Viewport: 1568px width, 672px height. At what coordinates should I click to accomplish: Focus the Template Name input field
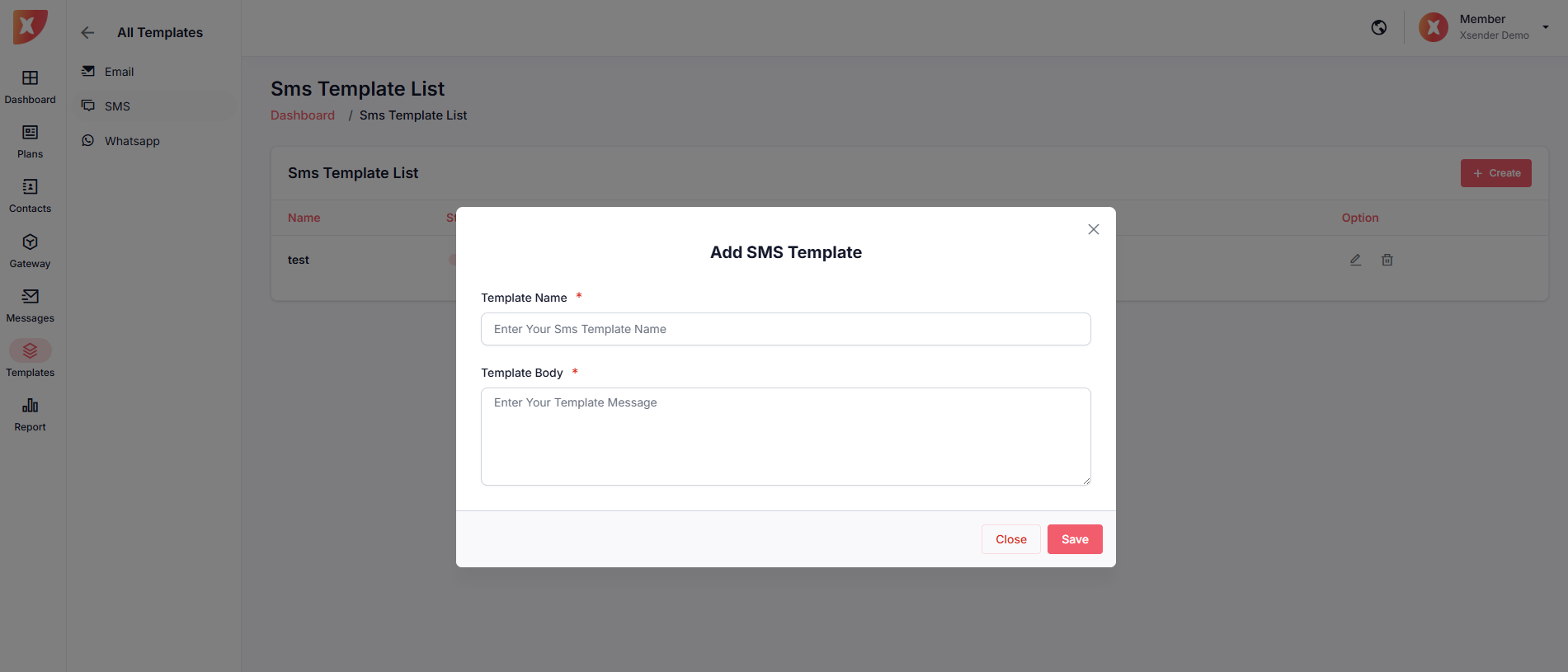[785, 329]
